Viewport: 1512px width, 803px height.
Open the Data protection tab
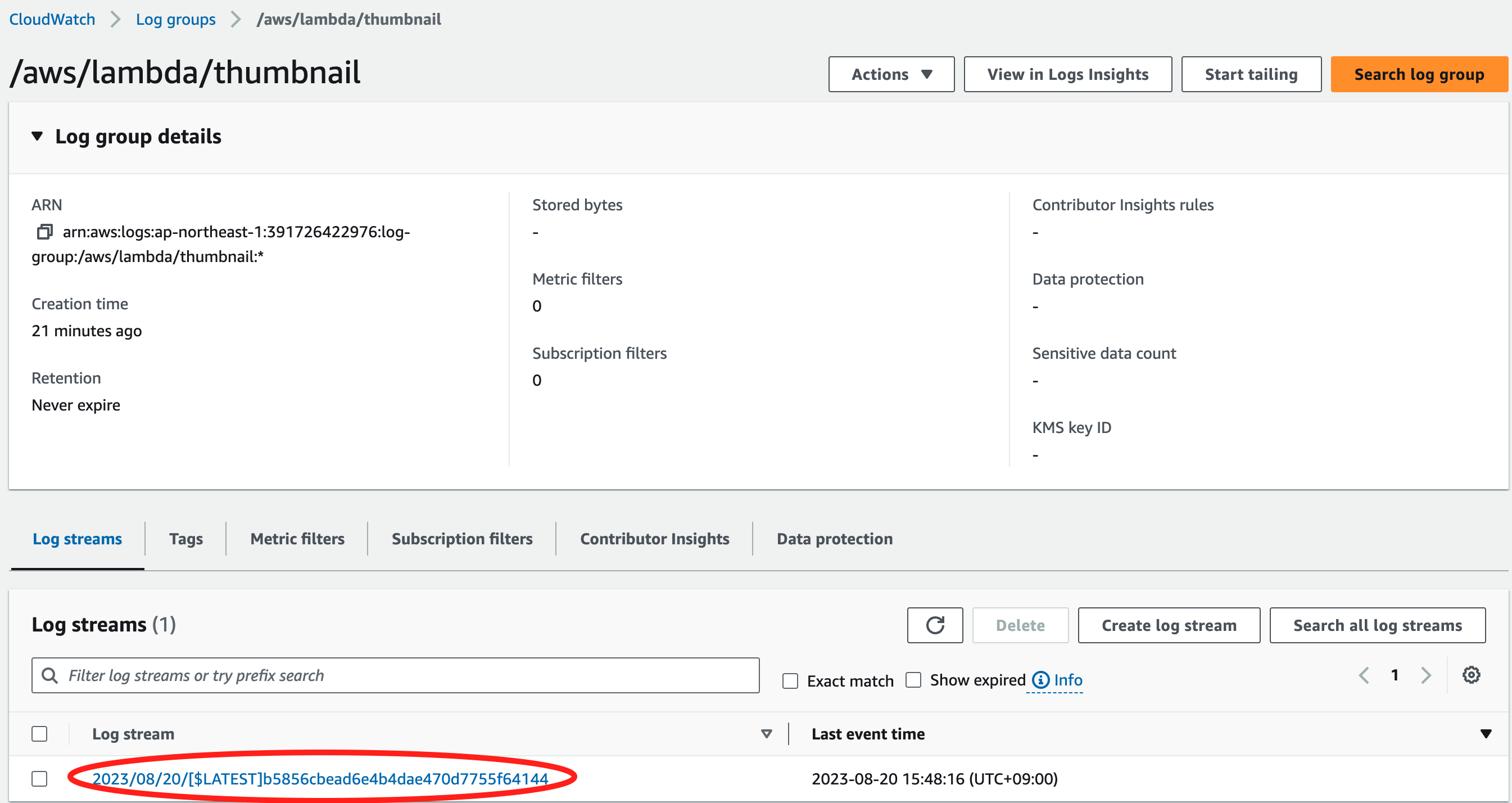[x=834, y=539]
